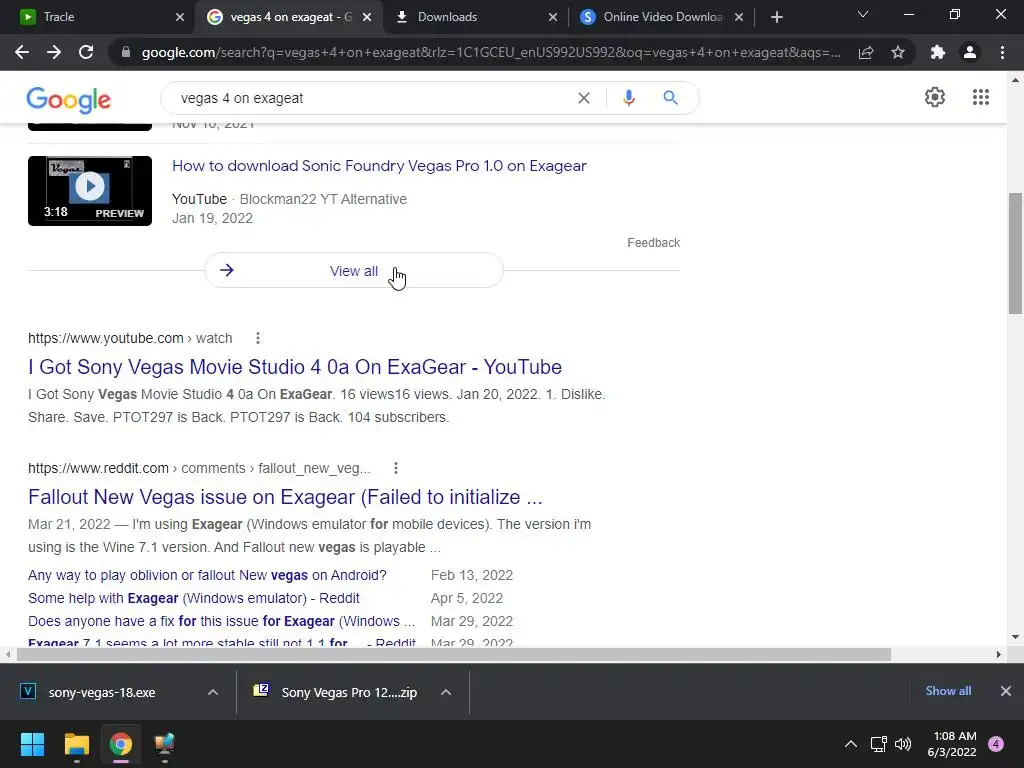This screenshot has height=768, width=1024.
Task: Open options for the Reddit result
Action: pos(396,468)
